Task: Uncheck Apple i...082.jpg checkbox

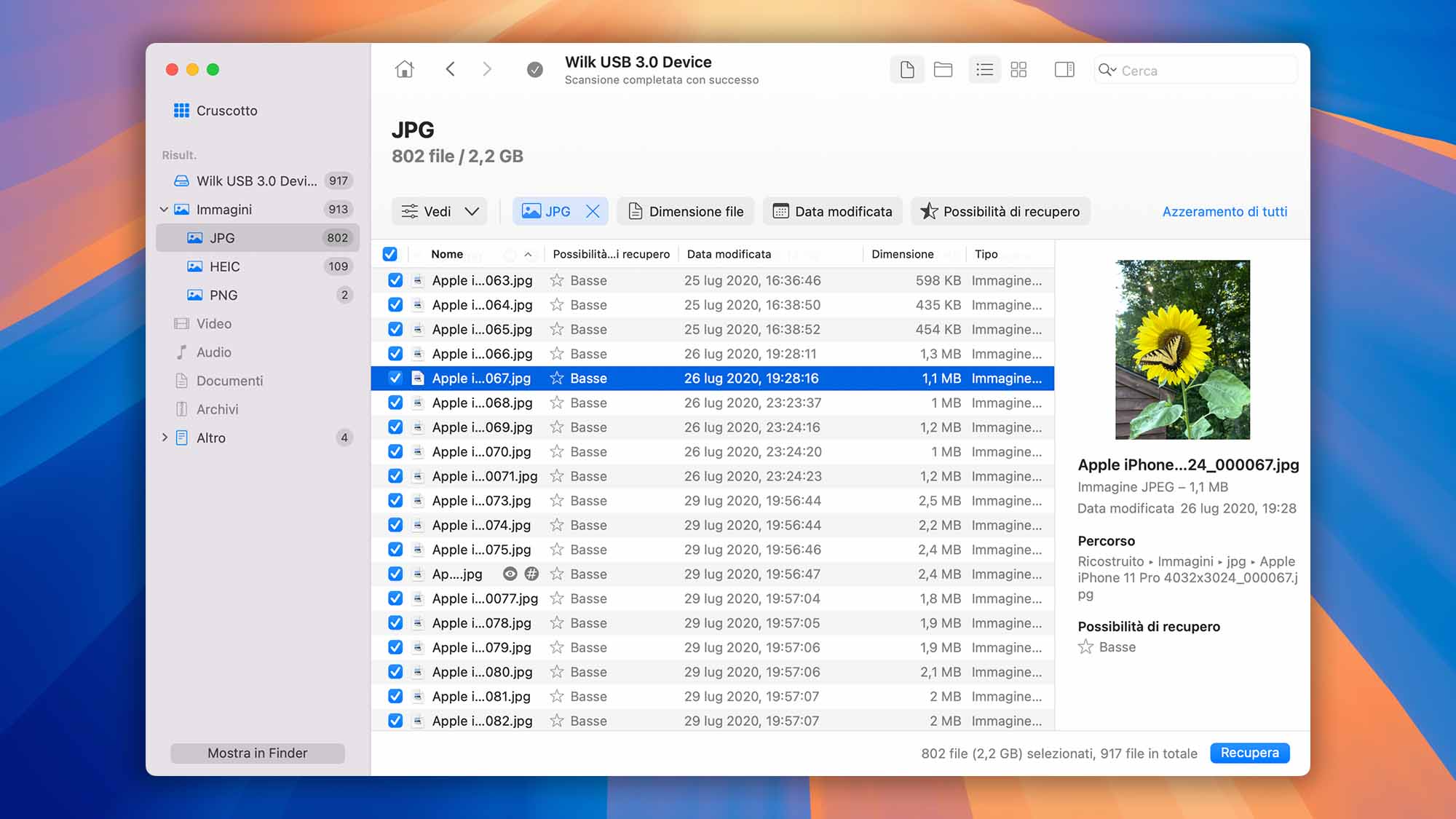Action: click(395, 721)
